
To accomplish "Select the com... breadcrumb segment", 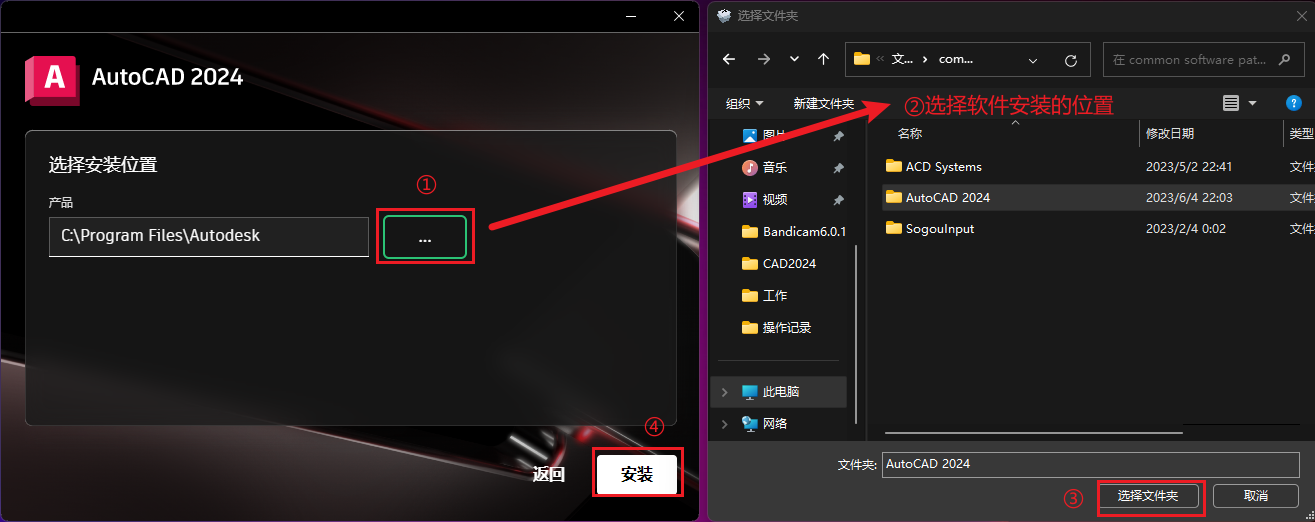I will point(956,59).
